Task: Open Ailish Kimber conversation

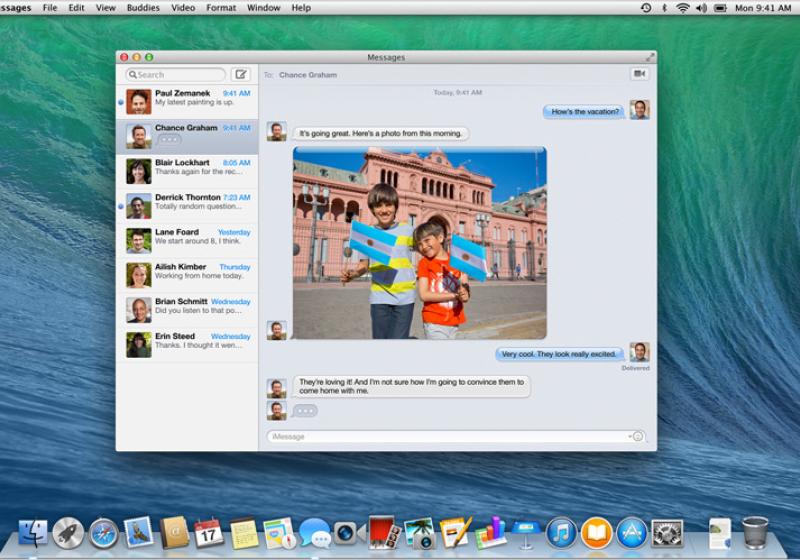Action: pos(187,274)
